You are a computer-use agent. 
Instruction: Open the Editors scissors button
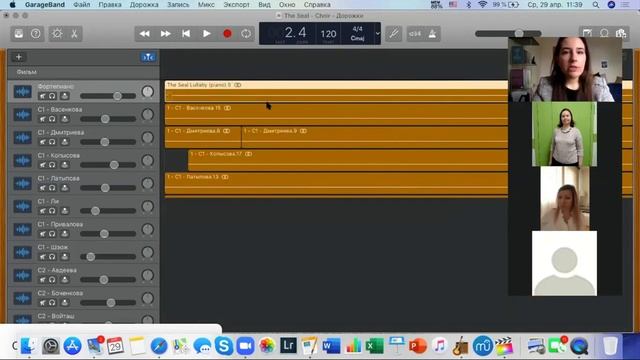[74, 33]
